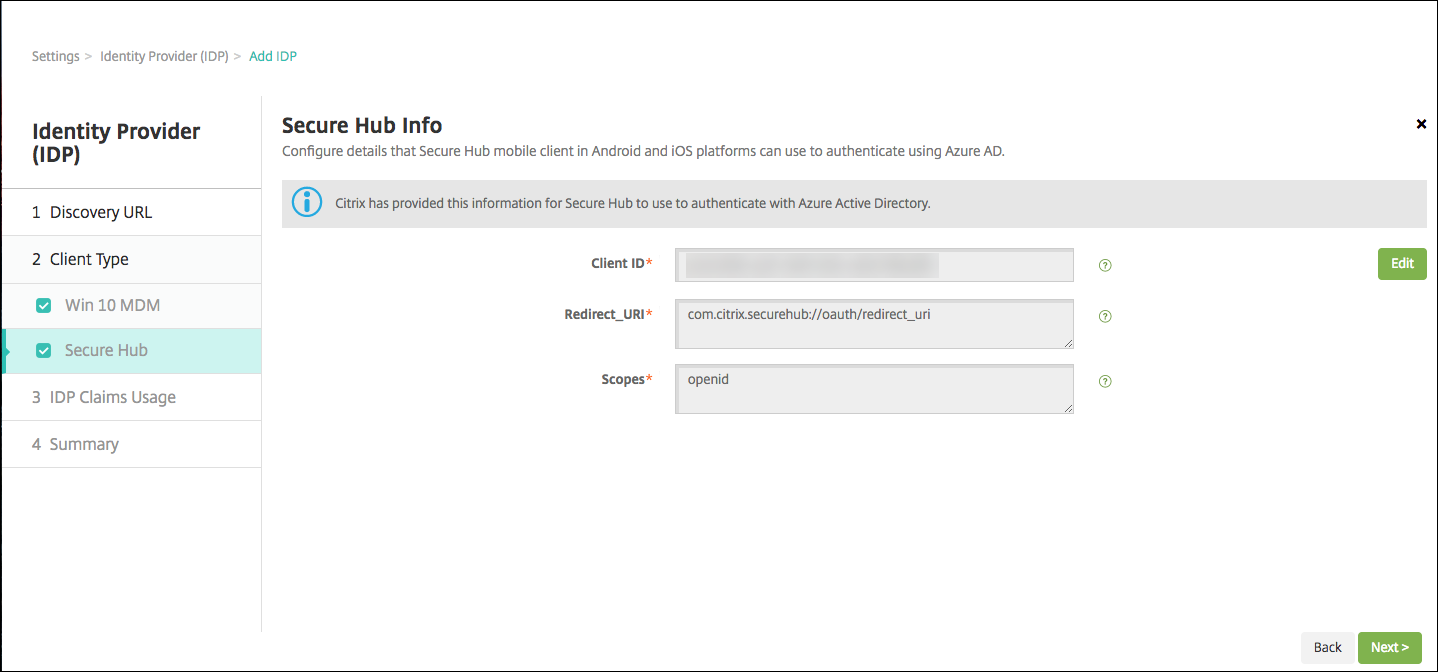
Task: Click the help icon beside Client ID
Action: point(1105,265)
